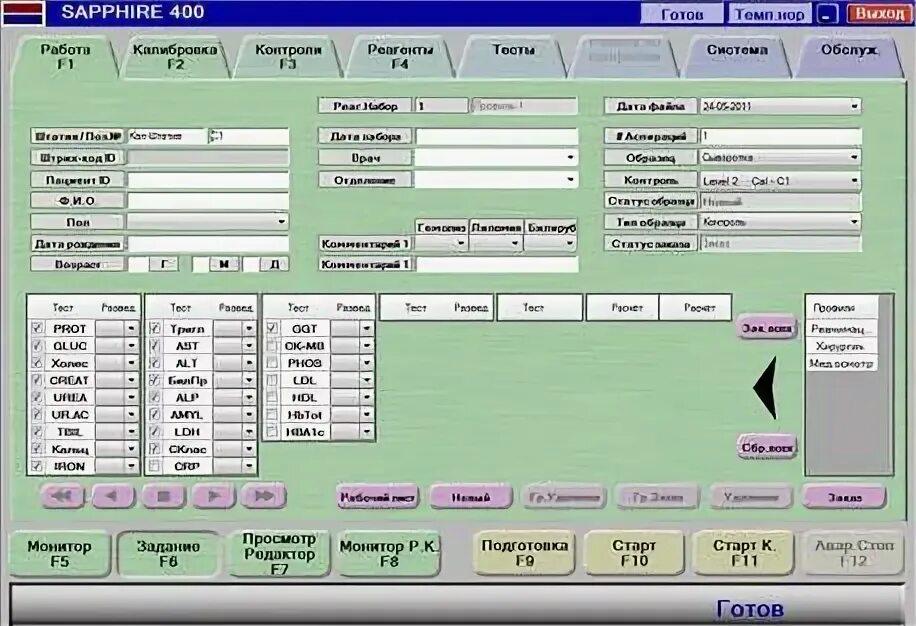Viewport: 916px width, 626px height.
Task: Click the Дата рождения input field
Action: (208, 244)
